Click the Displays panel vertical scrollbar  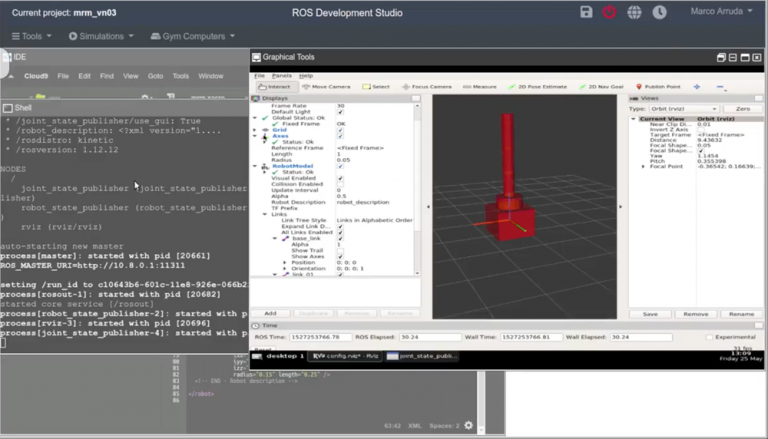tap(417, 191)
